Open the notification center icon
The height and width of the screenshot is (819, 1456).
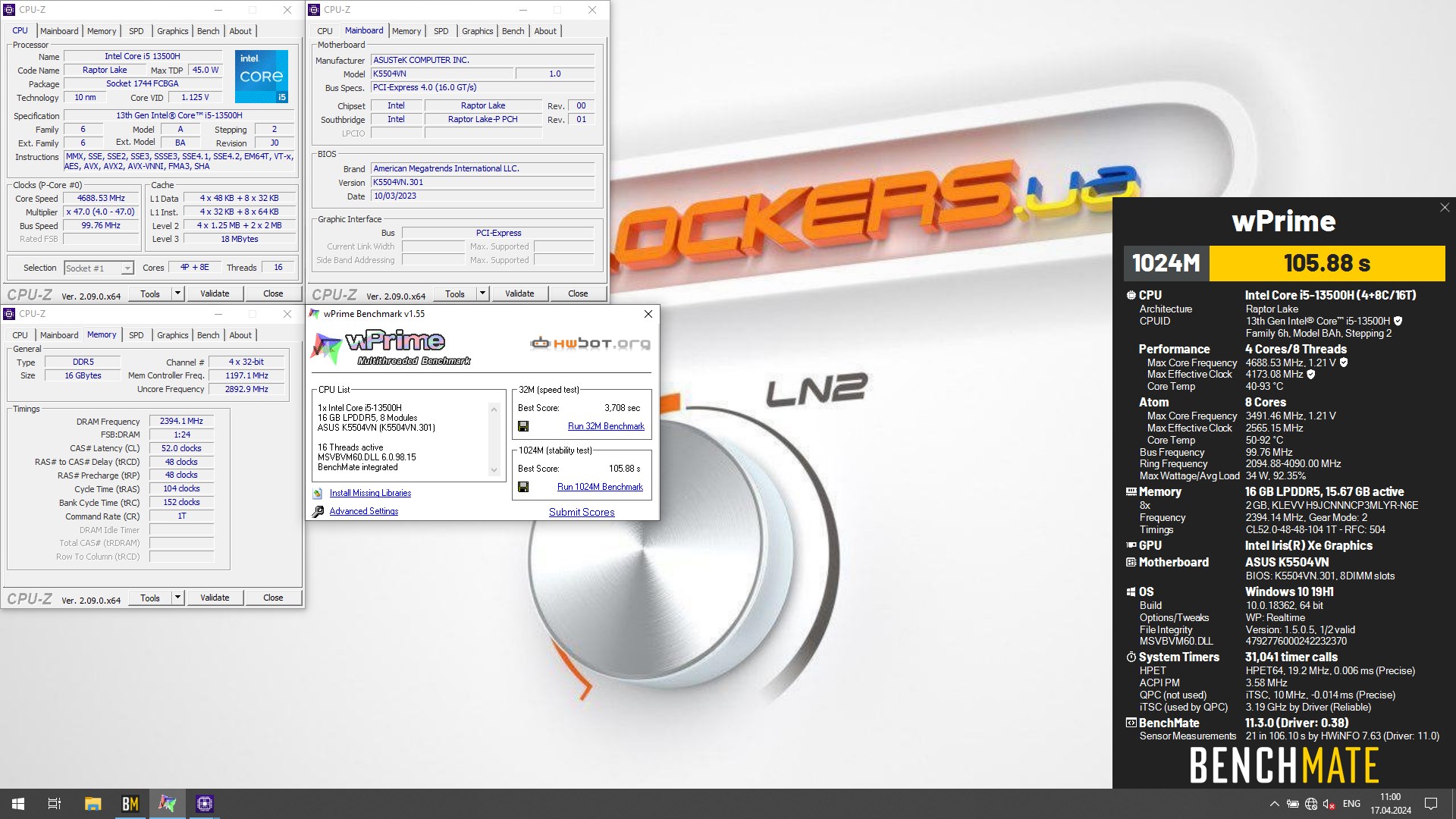1431,804
